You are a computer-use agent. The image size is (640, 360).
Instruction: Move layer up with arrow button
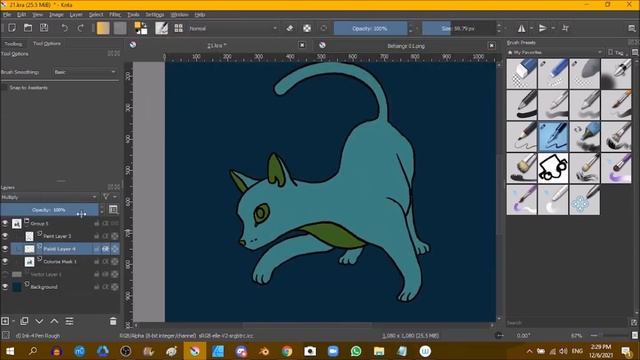(54, 321)
